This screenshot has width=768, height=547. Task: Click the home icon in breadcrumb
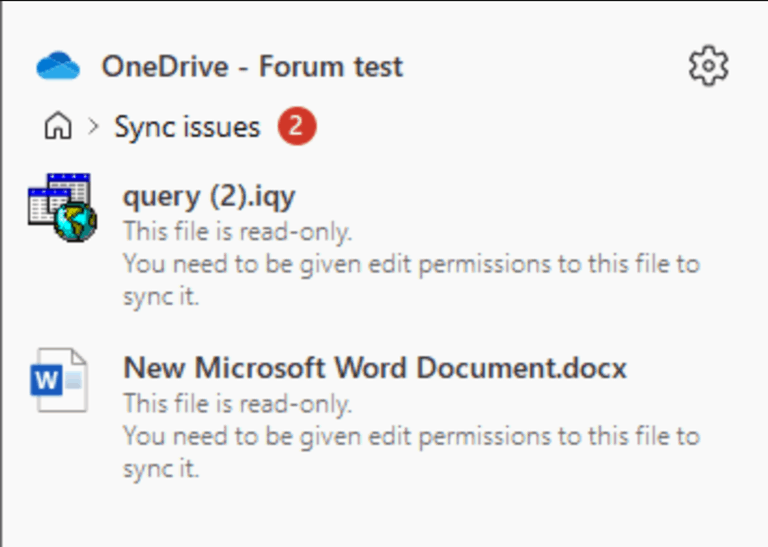point(58,127)
